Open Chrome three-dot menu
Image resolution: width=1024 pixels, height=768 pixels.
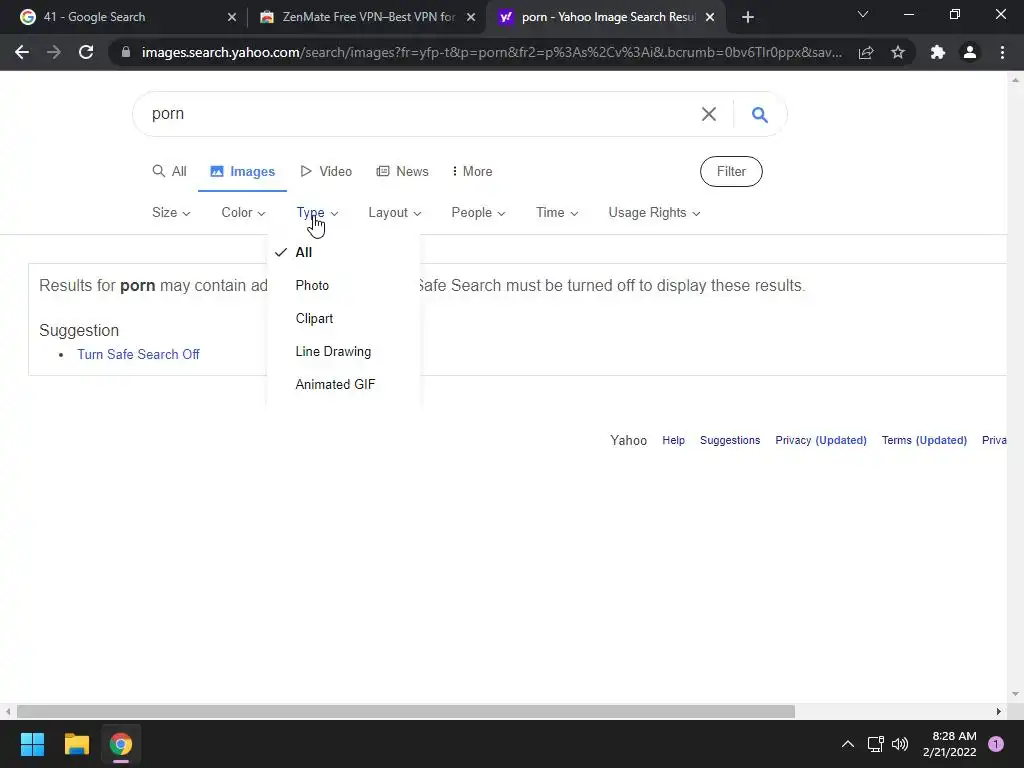click(1002, 52)
